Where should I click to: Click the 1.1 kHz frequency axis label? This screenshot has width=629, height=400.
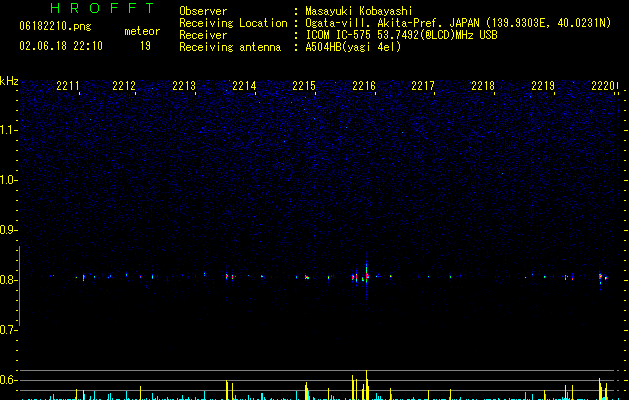pos(8,130)
